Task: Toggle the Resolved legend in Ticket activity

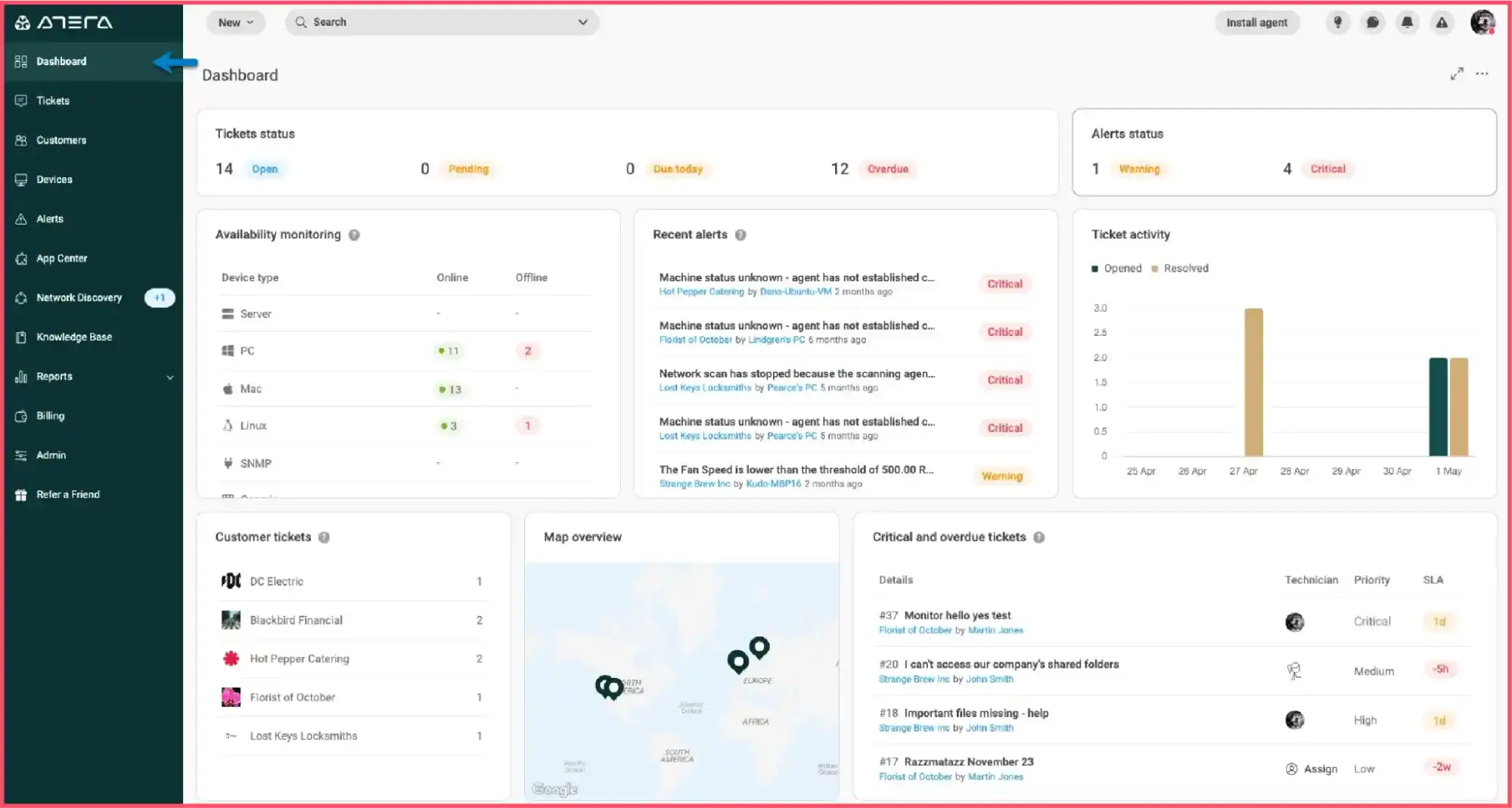Action: [x=1179, y=268]
